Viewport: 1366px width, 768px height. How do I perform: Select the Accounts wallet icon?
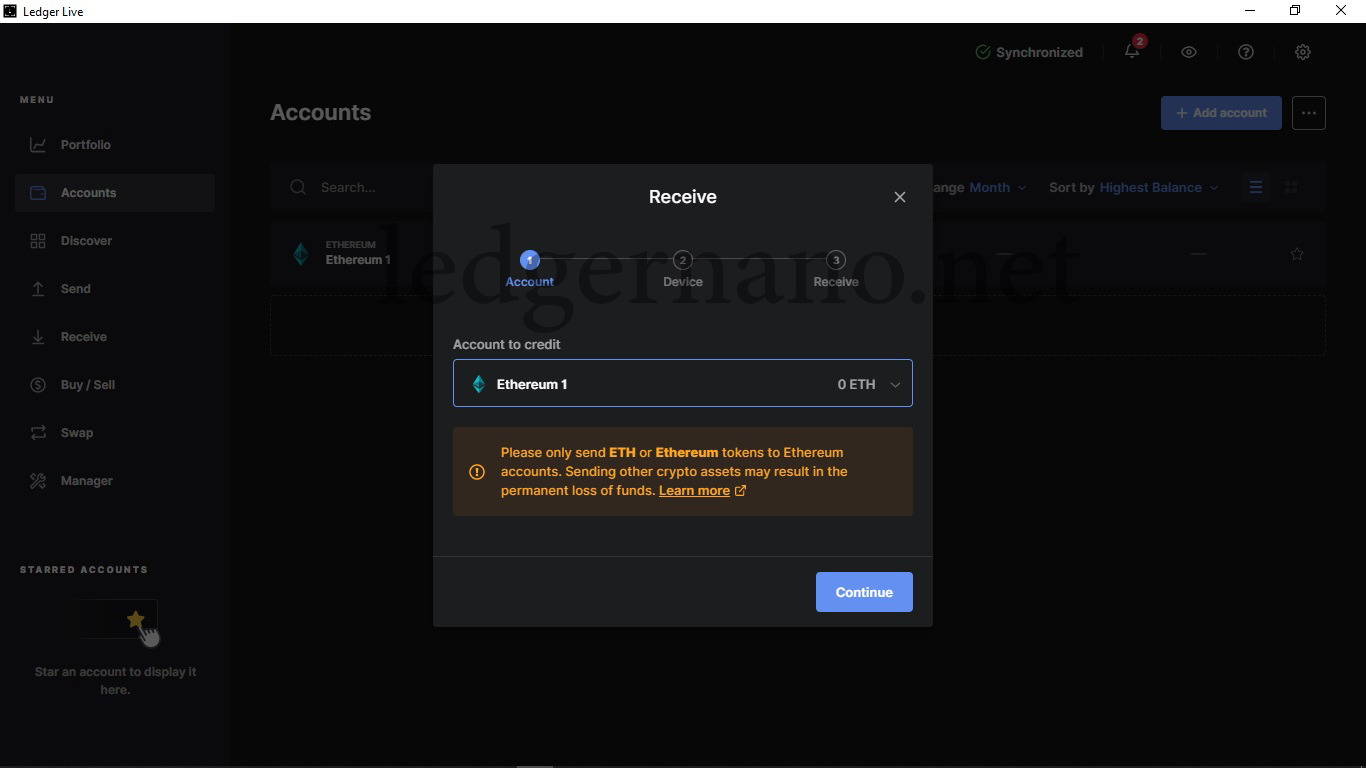pyautogui.click(x=38, y=193)
